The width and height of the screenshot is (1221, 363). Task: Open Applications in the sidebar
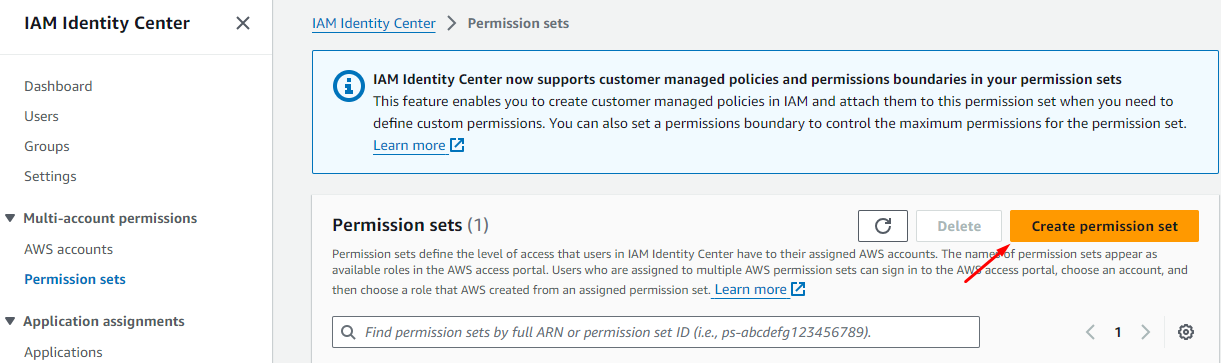coord(63,352)
